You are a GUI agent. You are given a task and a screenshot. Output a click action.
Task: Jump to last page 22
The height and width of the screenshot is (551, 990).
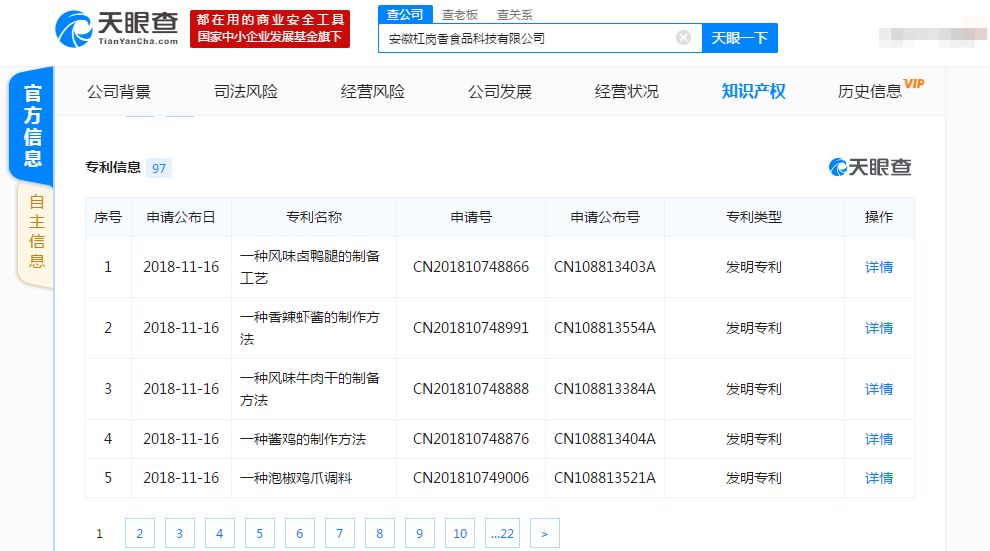click(x=502, y=534)
